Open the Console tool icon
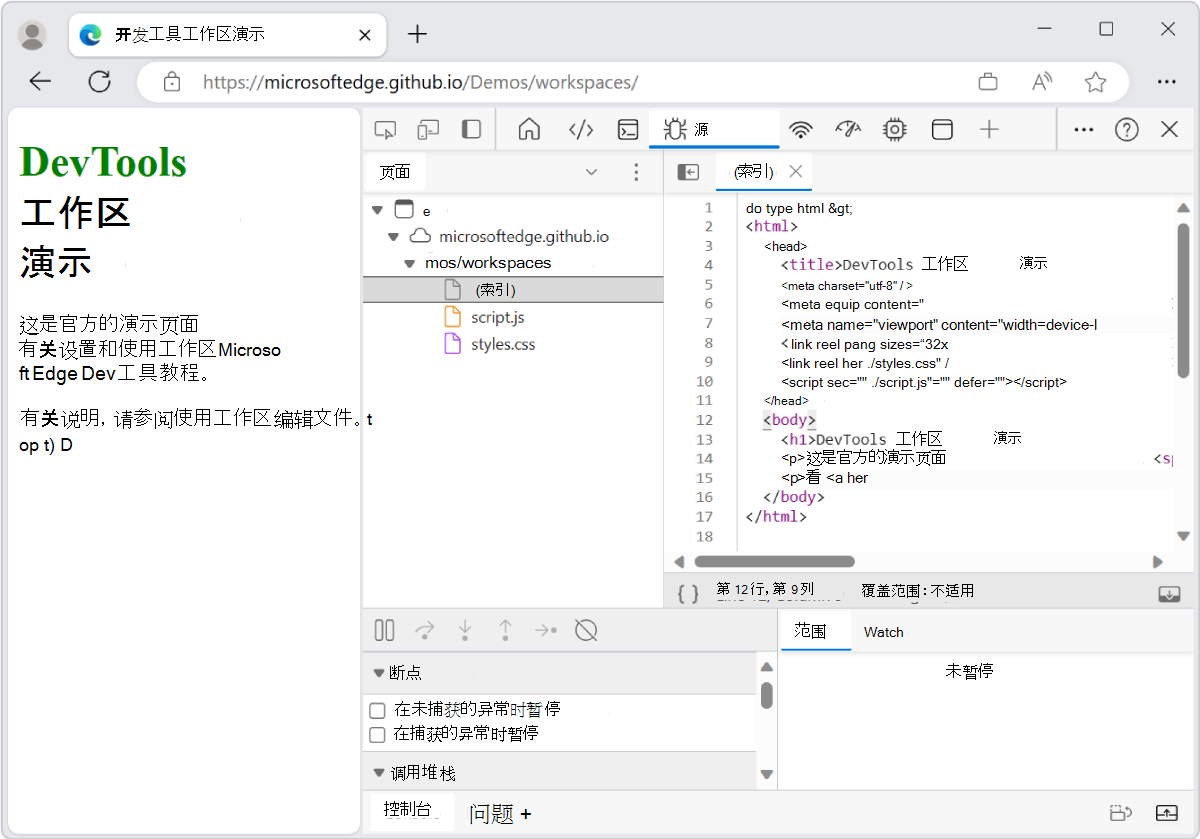 [x=627, y=129]
